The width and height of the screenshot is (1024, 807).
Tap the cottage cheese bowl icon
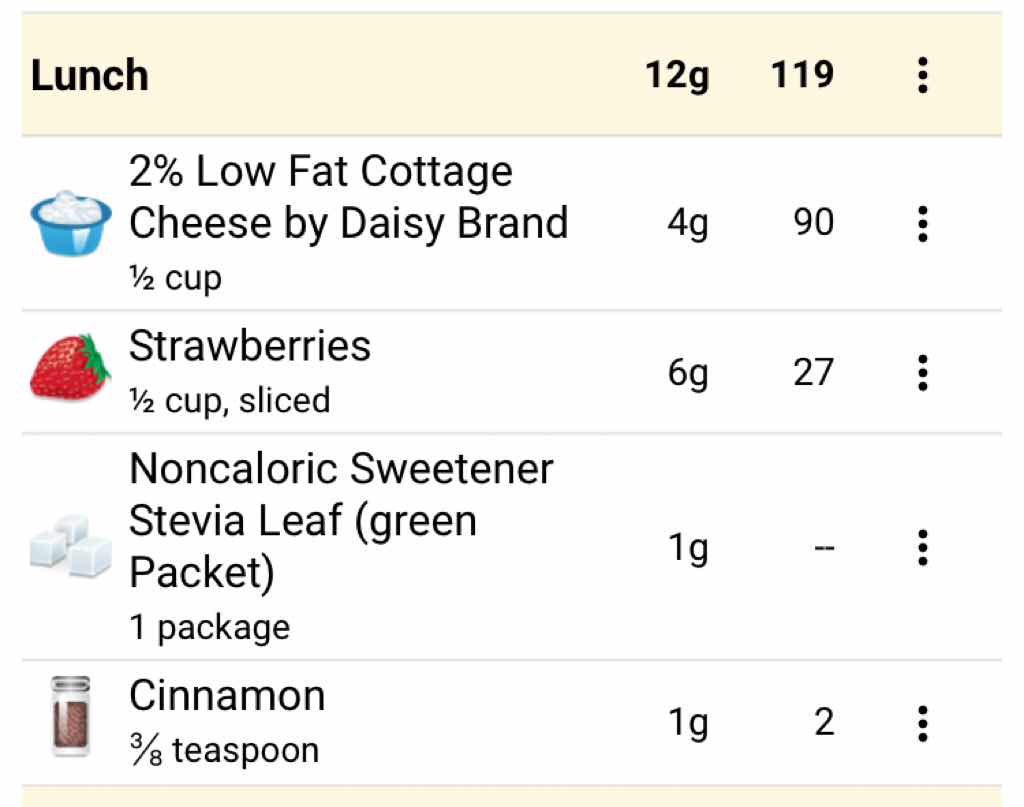pos(70,223)
